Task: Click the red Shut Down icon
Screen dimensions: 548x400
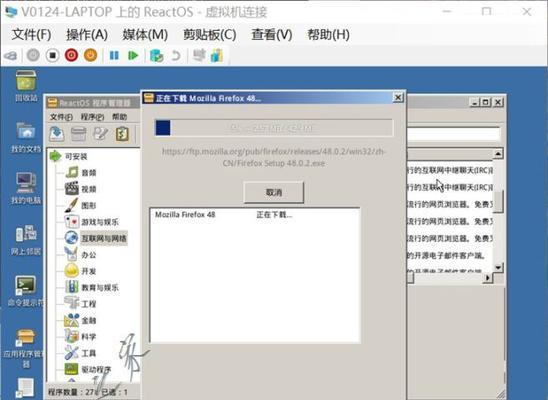Action: [x=71, y=55]
